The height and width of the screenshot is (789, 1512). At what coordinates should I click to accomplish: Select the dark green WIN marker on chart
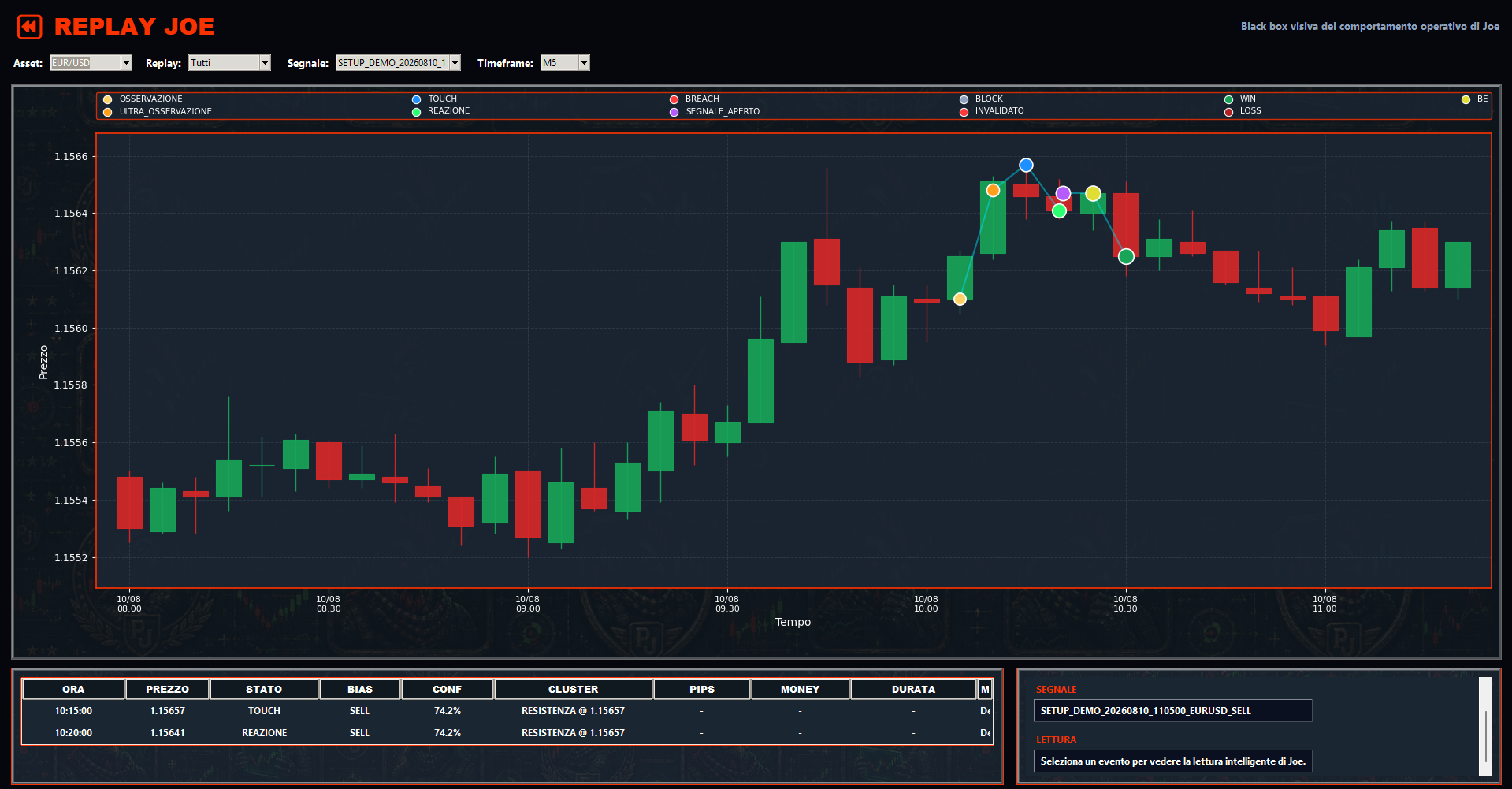click(1126, 256)
